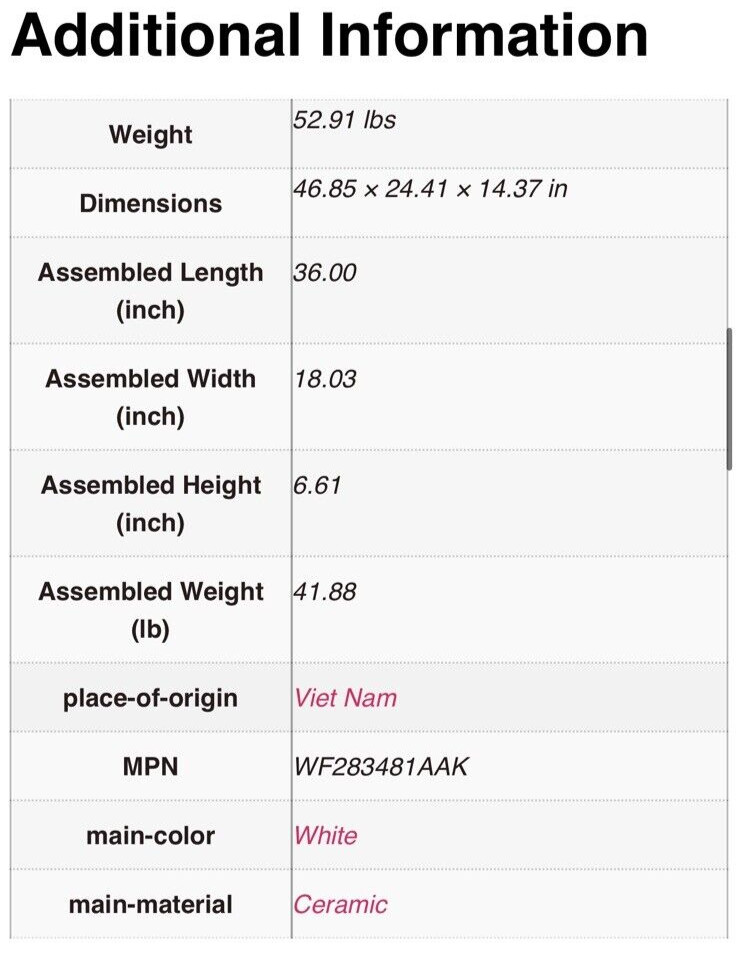Click the main-material row label

pyautogui.click(x=150, y=905)
